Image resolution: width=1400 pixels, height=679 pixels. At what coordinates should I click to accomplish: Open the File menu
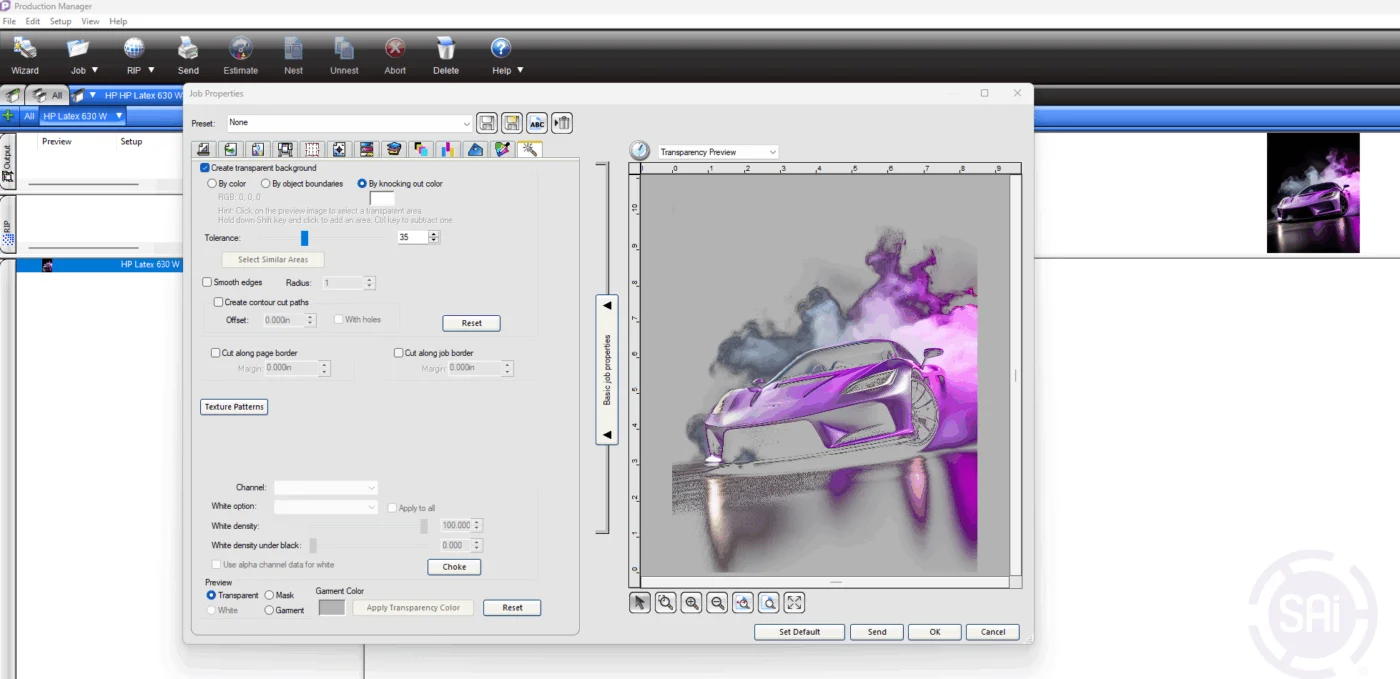coord(9,21)
